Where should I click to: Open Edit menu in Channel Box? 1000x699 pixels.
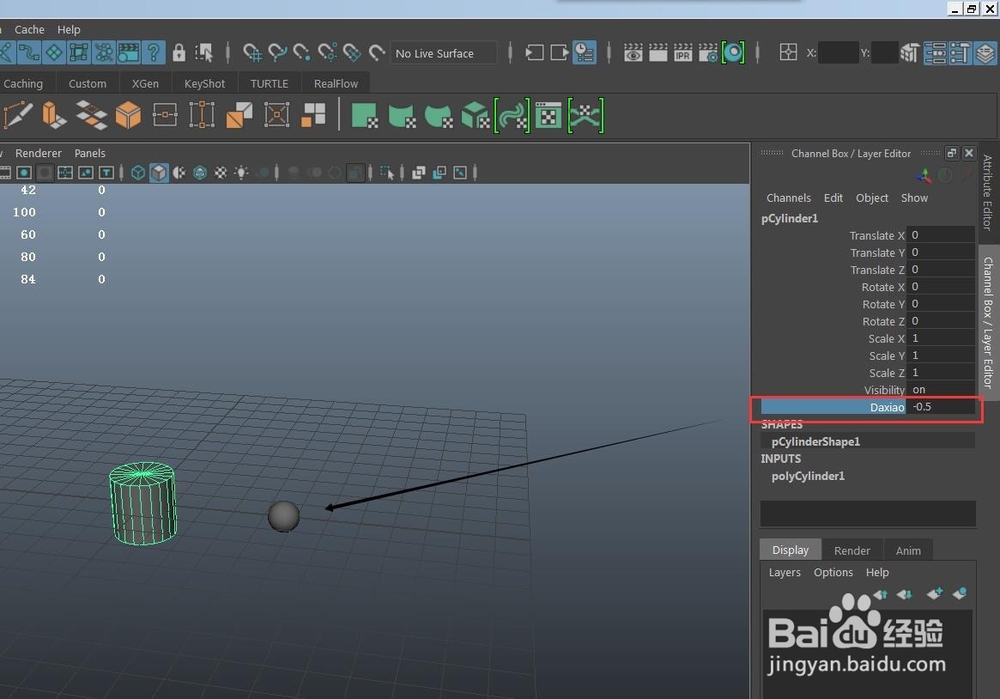point(833,198)
